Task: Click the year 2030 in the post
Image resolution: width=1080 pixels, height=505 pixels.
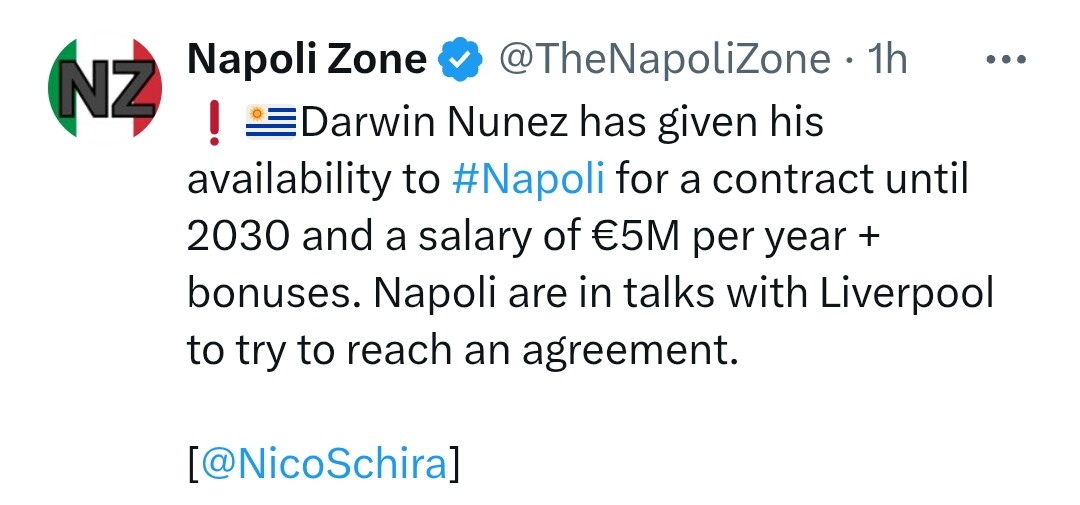Action: tap(239, 237)
